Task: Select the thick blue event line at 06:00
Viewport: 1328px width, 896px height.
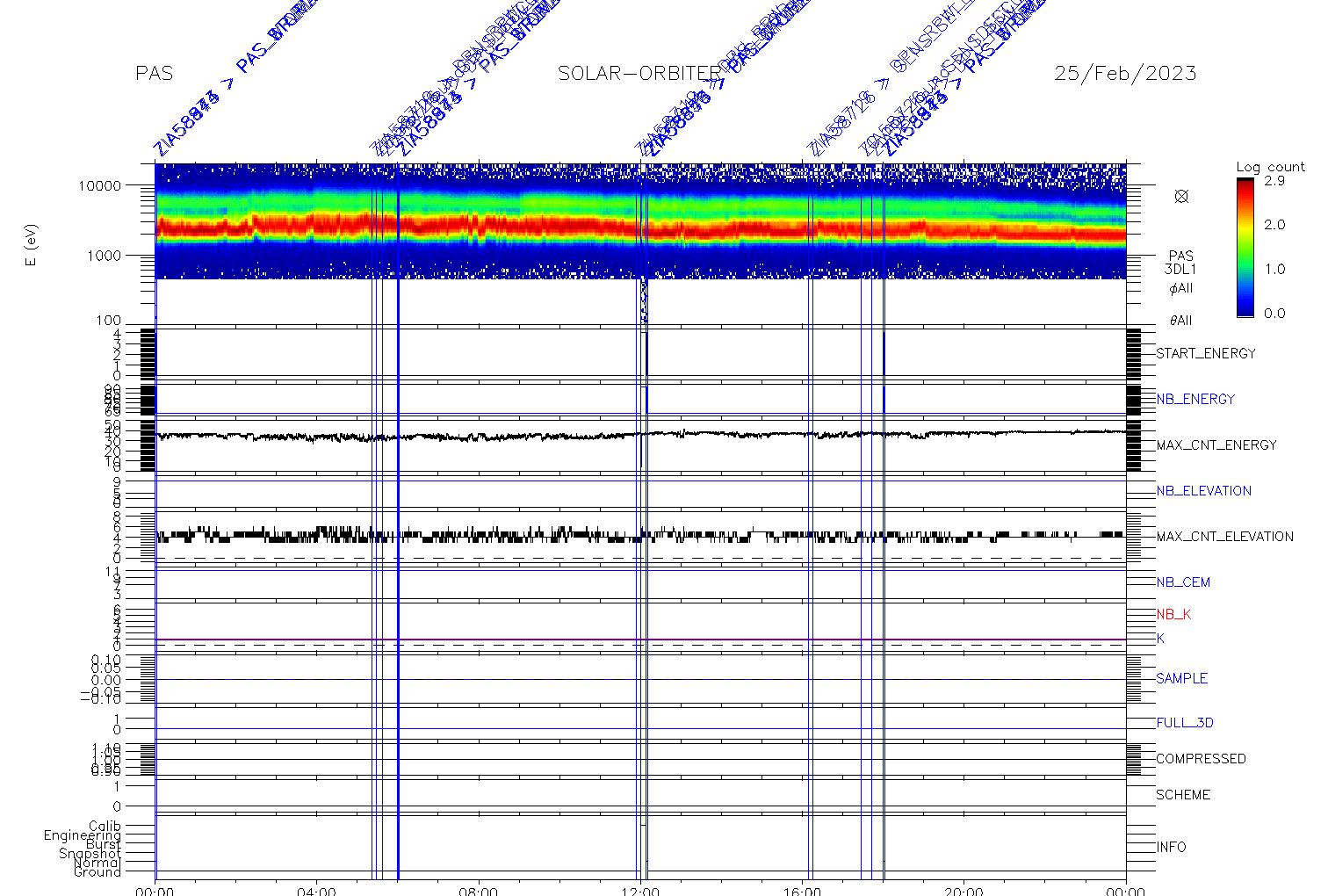Action: (398, 521)
